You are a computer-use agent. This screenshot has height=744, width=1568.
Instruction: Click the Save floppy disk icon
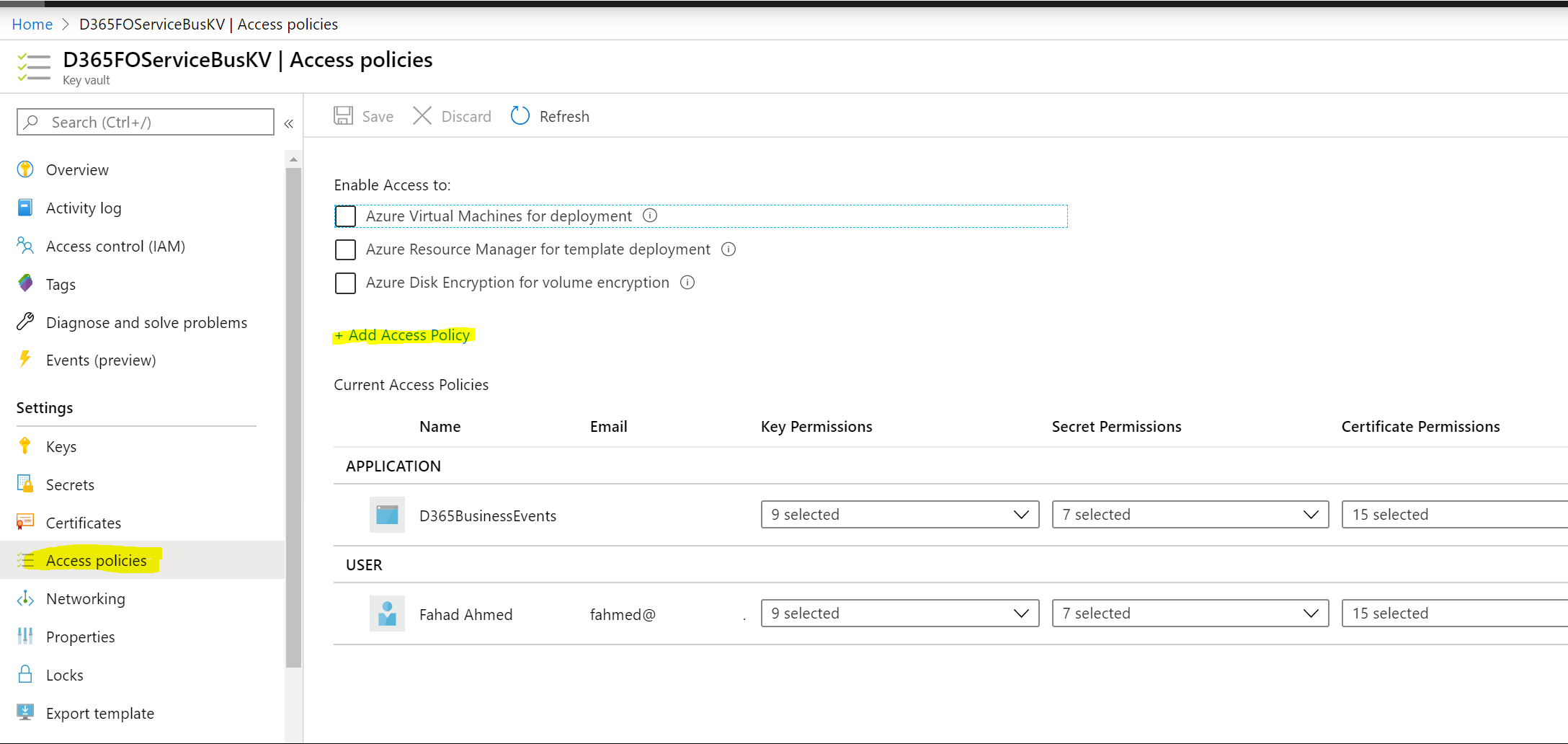(x=343, y=116)
